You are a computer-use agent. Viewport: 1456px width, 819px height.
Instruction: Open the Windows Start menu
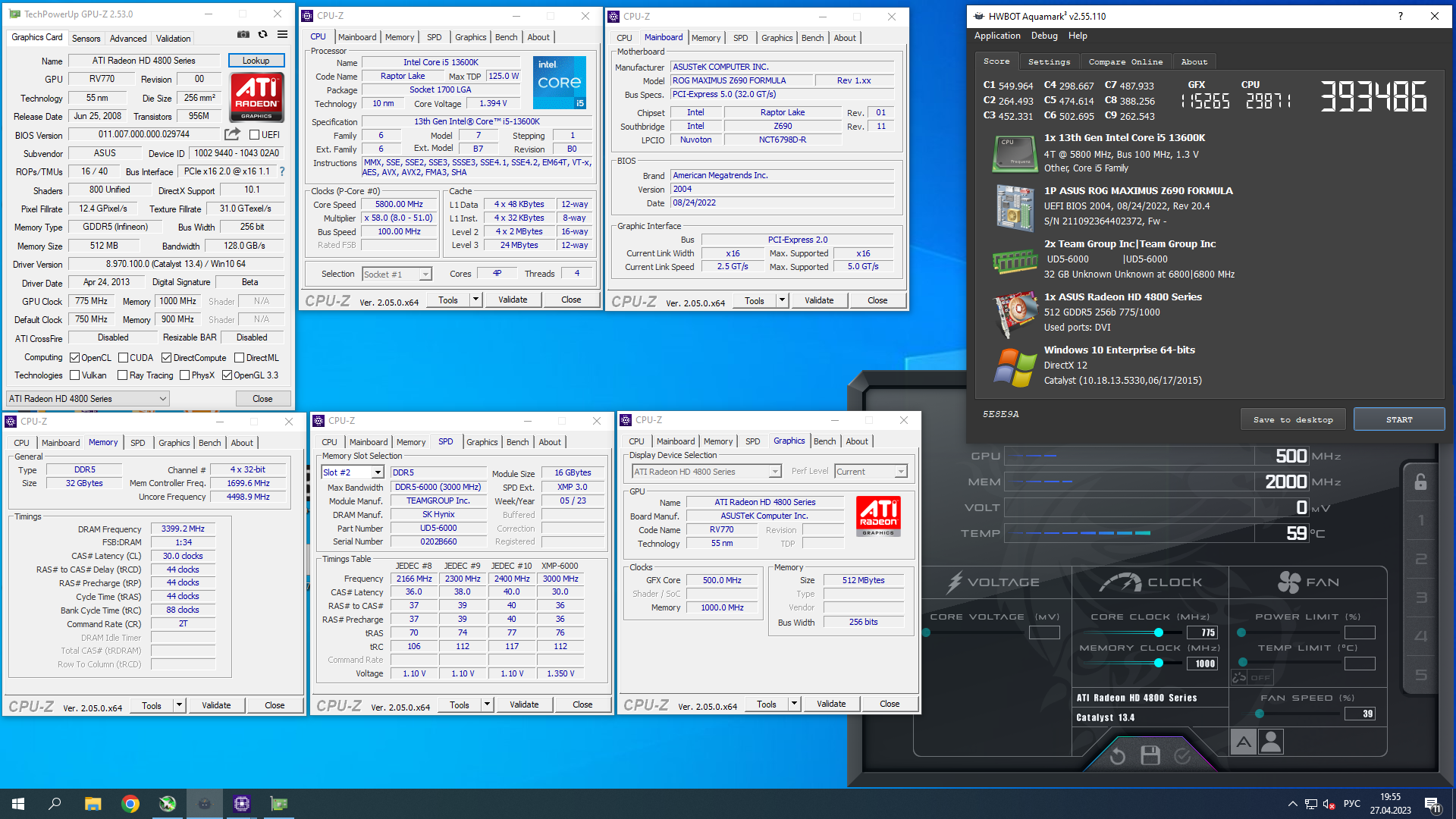point(18,804)
